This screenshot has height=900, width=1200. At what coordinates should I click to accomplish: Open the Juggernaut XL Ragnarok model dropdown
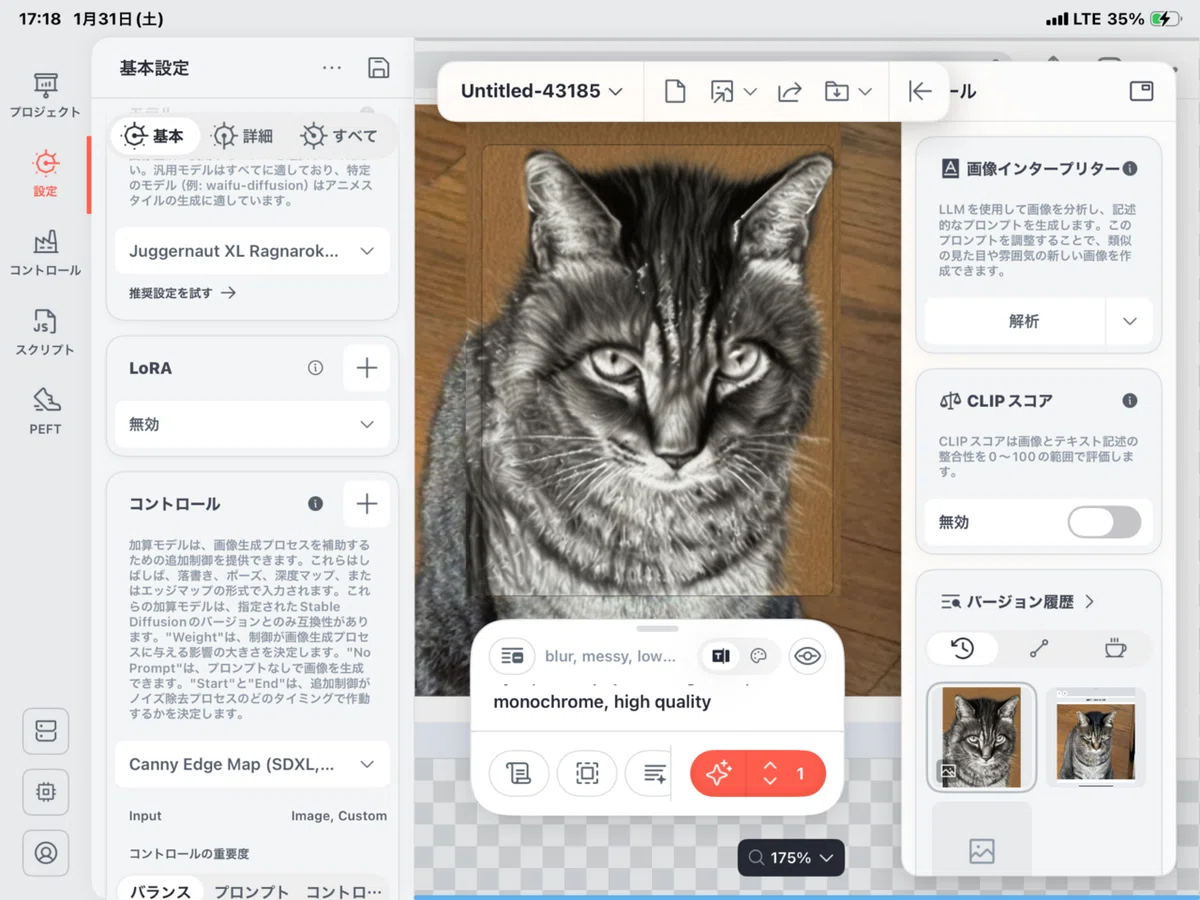[252, 251]
